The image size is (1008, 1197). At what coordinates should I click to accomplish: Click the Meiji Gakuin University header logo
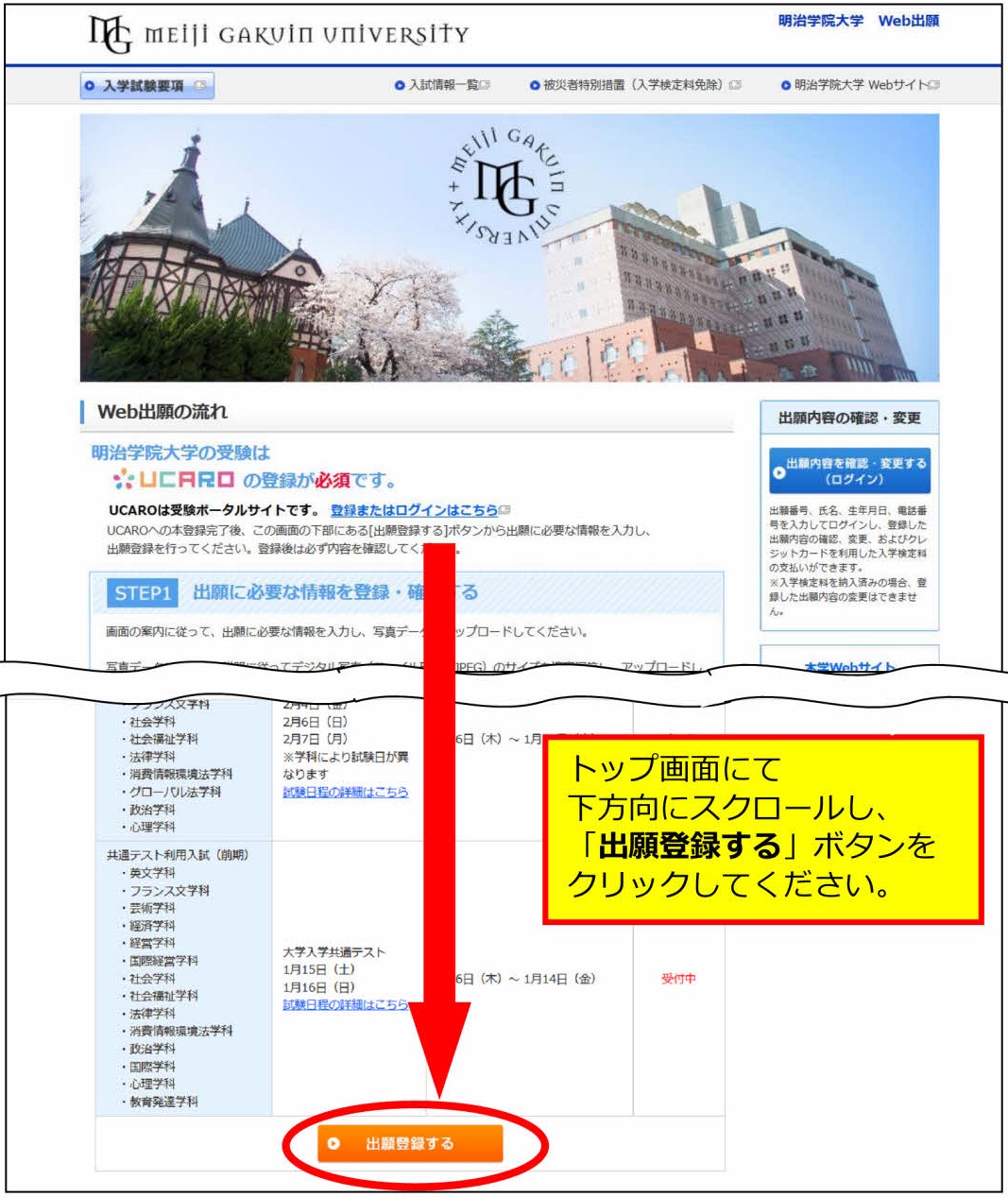click(278, 34)
